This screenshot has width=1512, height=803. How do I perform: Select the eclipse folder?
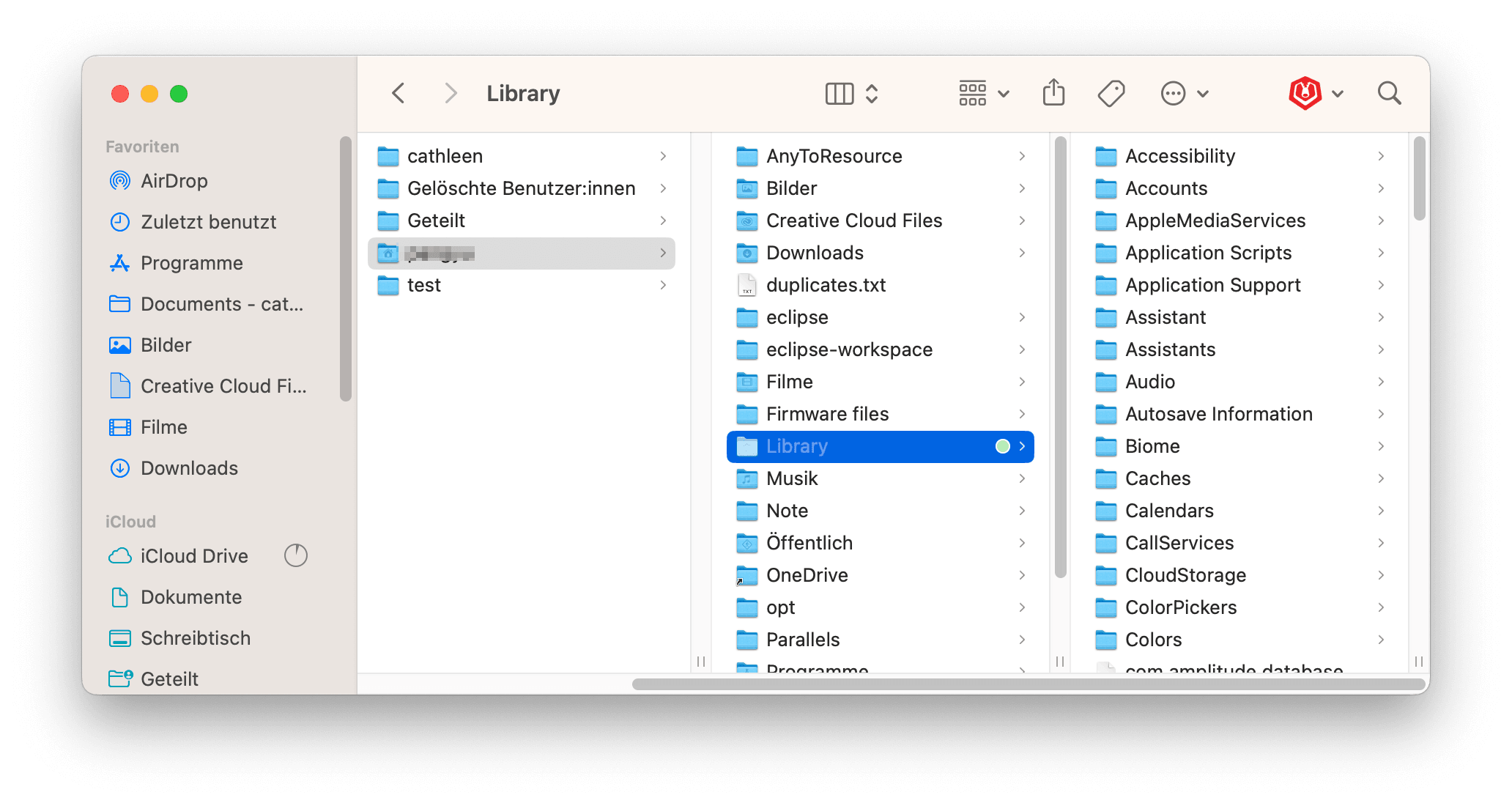point(881,317)
